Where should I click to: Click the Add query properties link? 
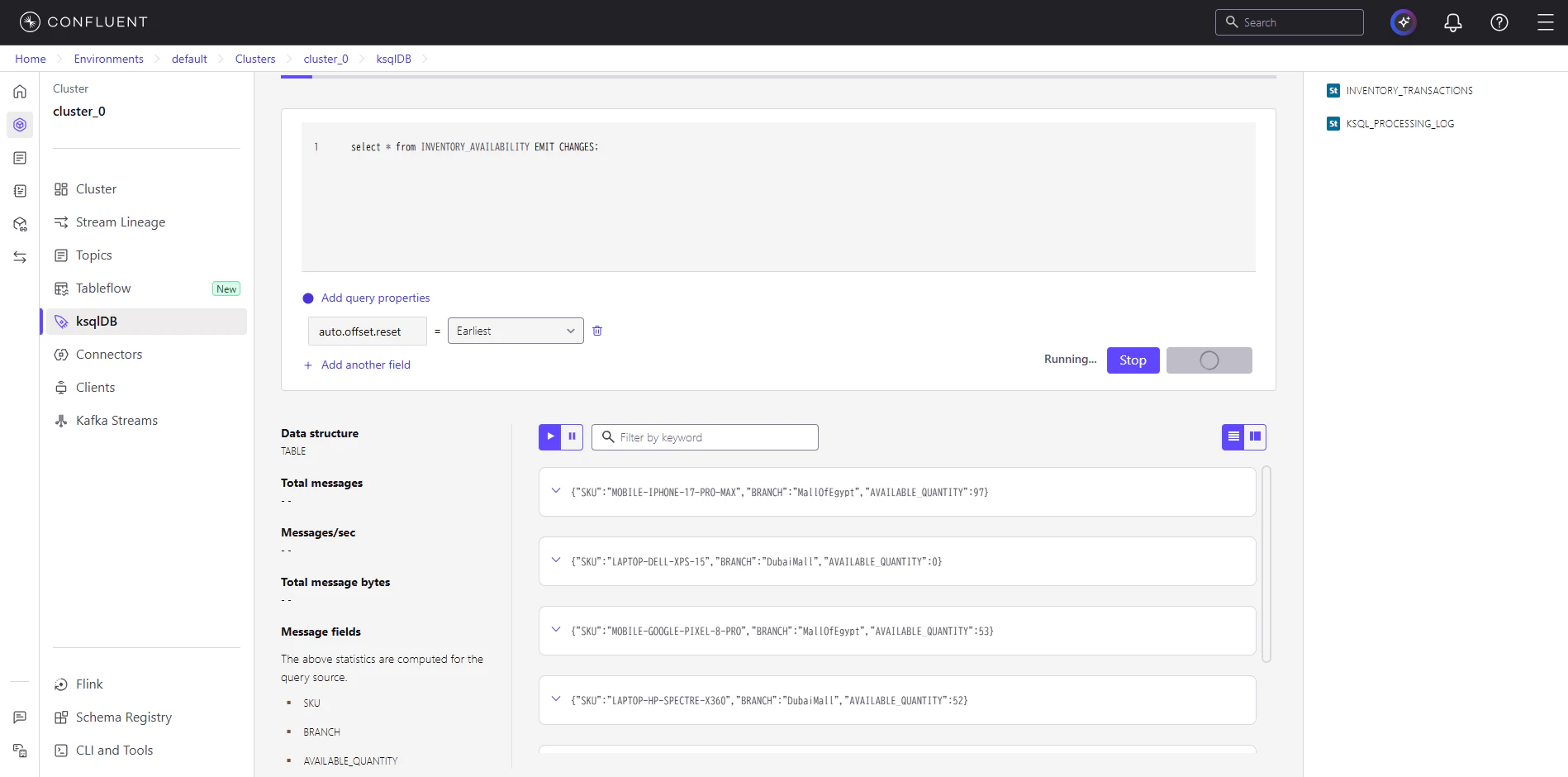point(375,298)
